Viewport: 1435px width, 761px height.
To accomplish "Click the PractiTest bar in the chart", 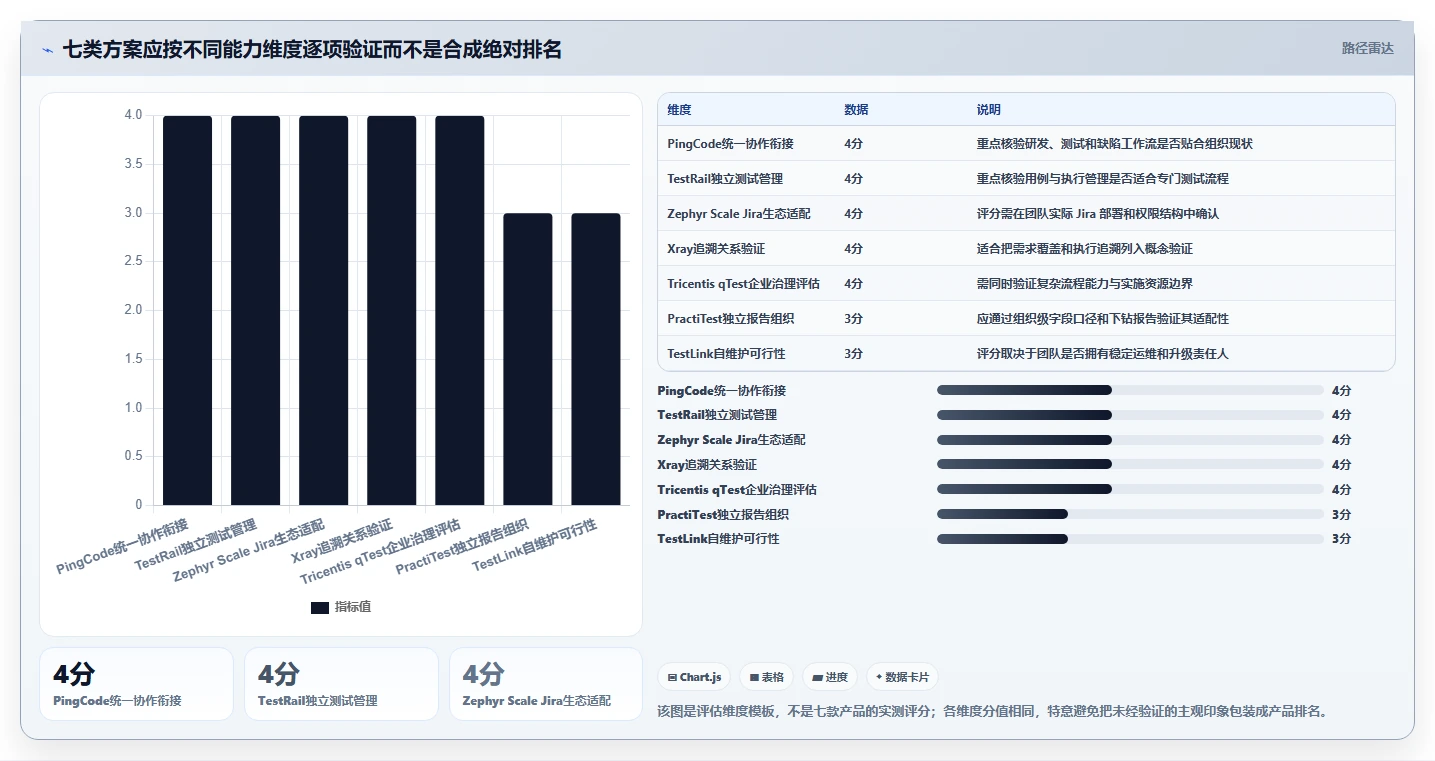I will click(528, 359).
